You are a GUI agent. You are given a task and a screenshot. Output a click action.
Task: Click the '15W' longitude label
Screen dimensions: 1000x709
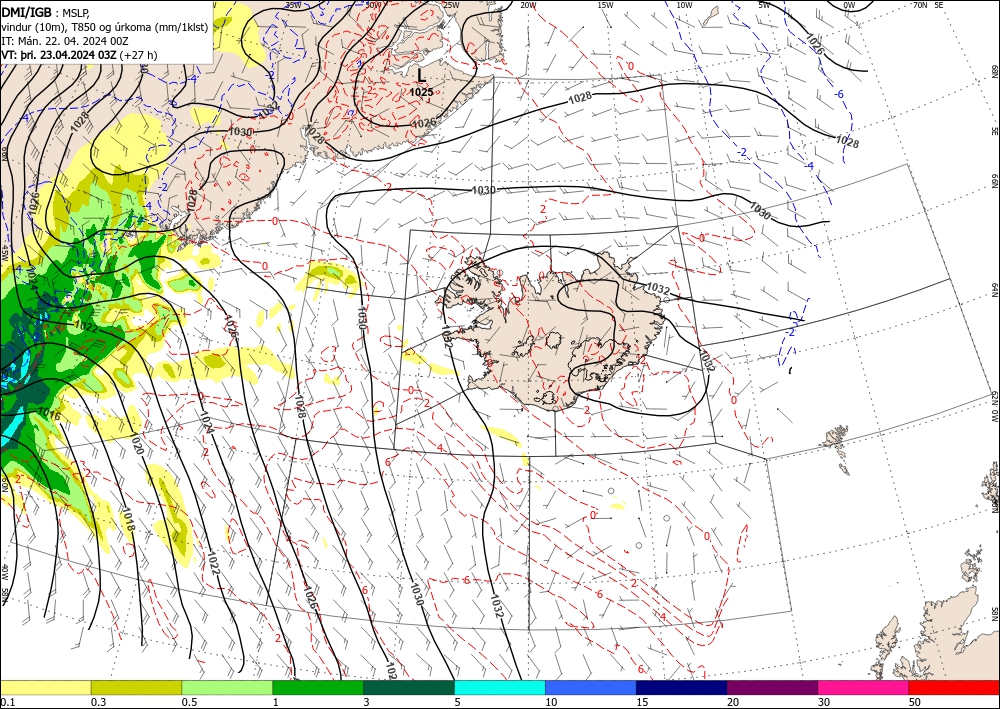pos(606,5)
